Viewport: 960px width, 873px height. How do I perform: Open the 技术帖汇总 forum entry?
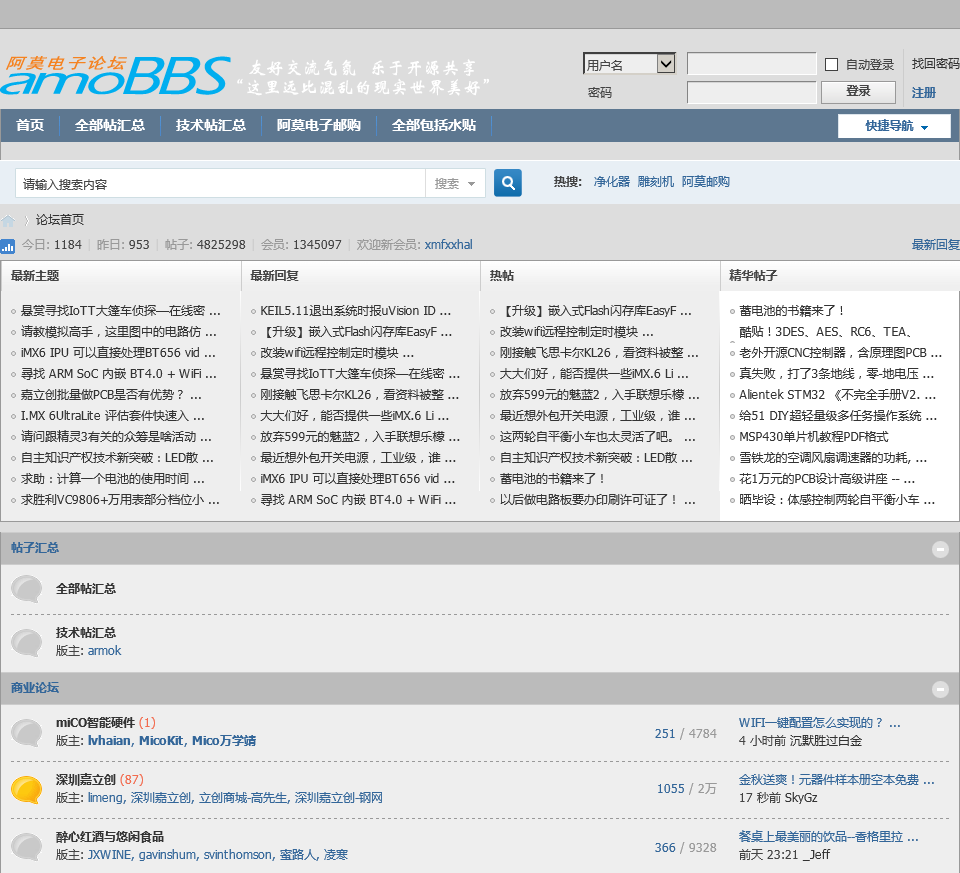tap(86, 632)
